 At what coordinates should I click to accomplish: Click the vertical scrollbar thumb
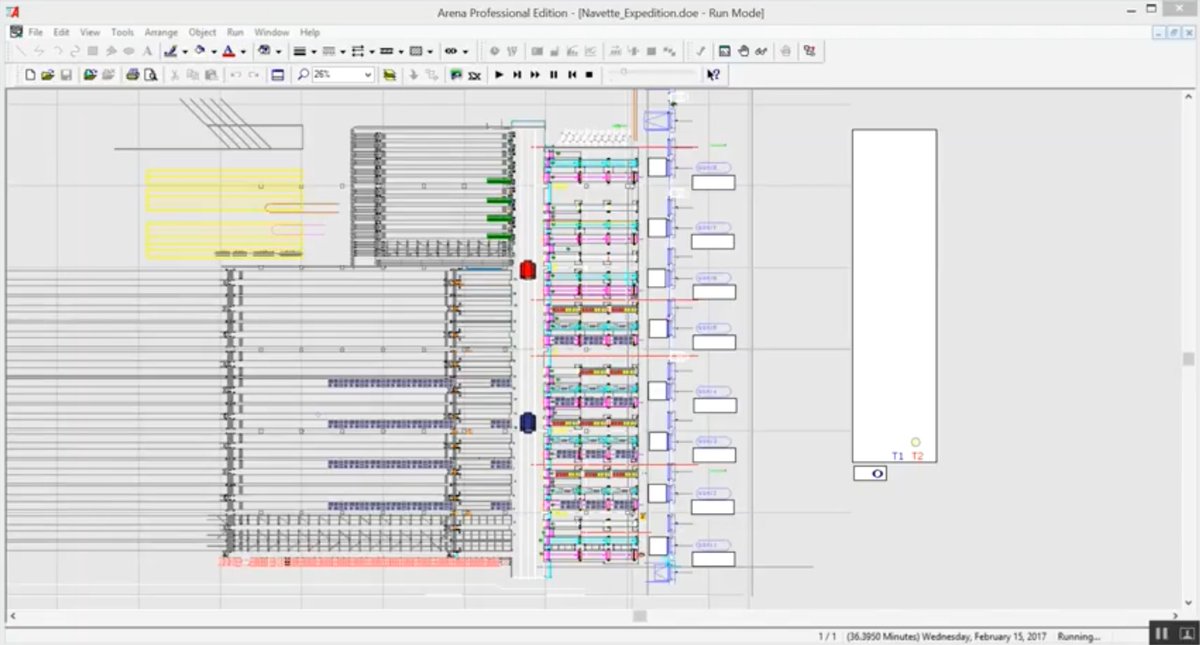[x=1189, y=358]
